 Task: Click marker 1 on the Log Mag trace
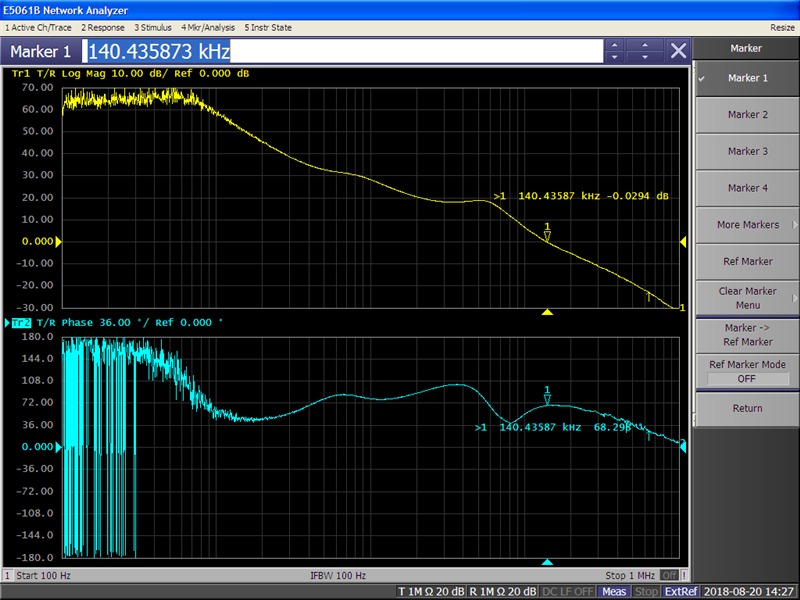click(x=547, y=232)
